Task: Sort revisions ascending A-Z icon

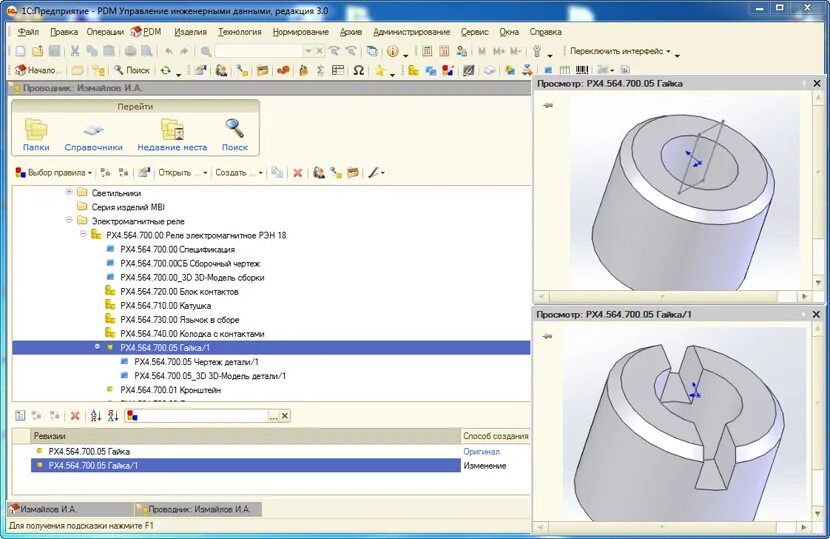Action: coord(96,416)
